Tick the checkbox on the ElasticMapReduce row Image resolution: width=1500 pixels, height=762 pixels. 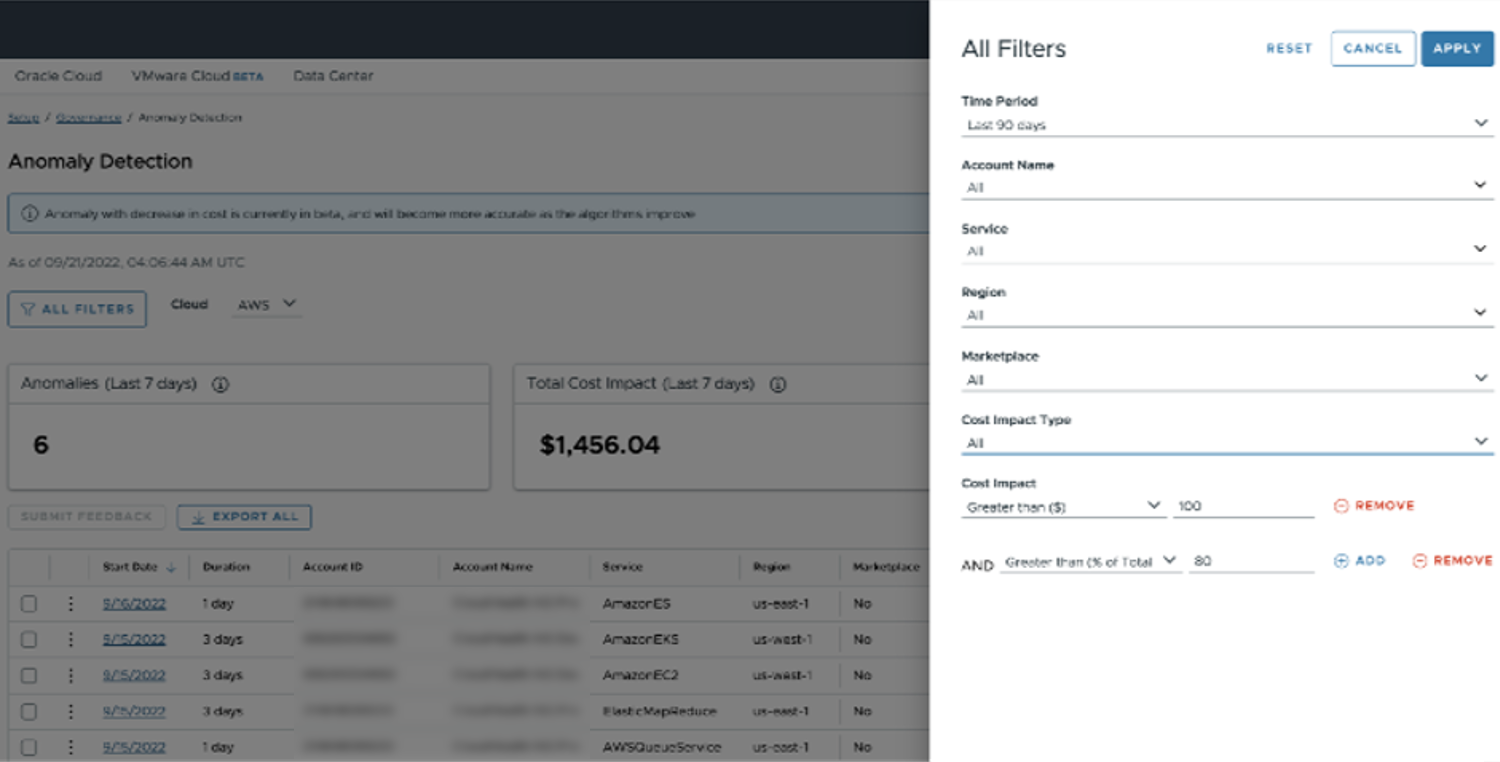click(29, 711)
